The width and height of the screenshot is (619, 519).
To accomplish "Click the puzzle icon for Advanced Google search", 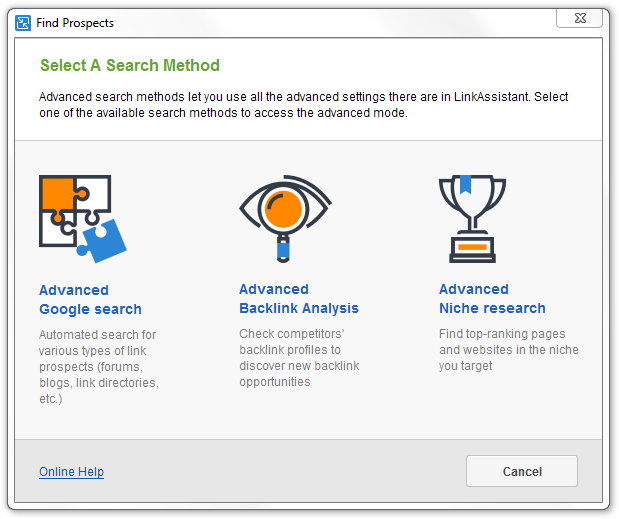I will click(x=83, y=219).
